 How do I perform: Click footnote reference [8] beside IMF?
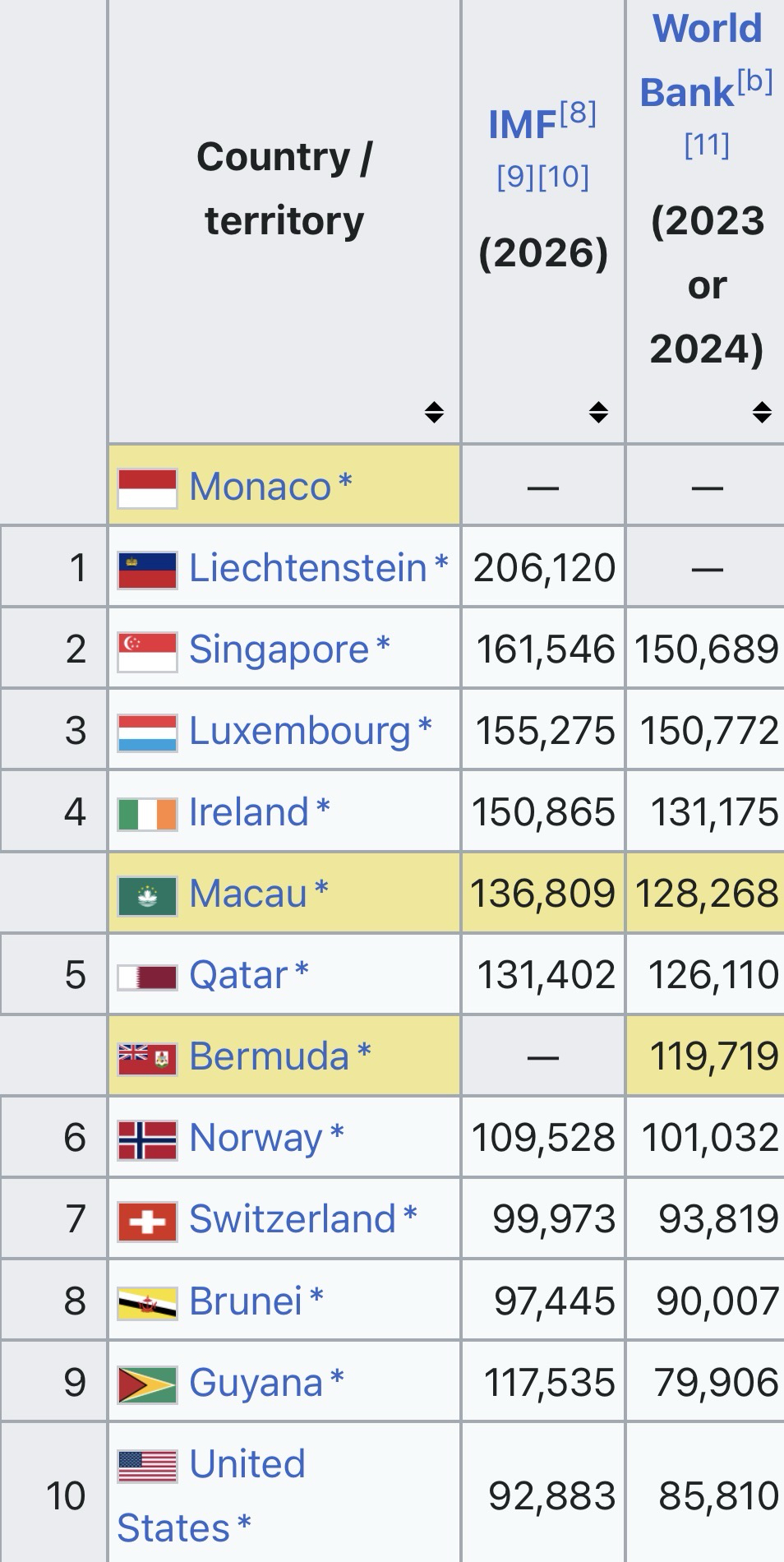(579, 112)
